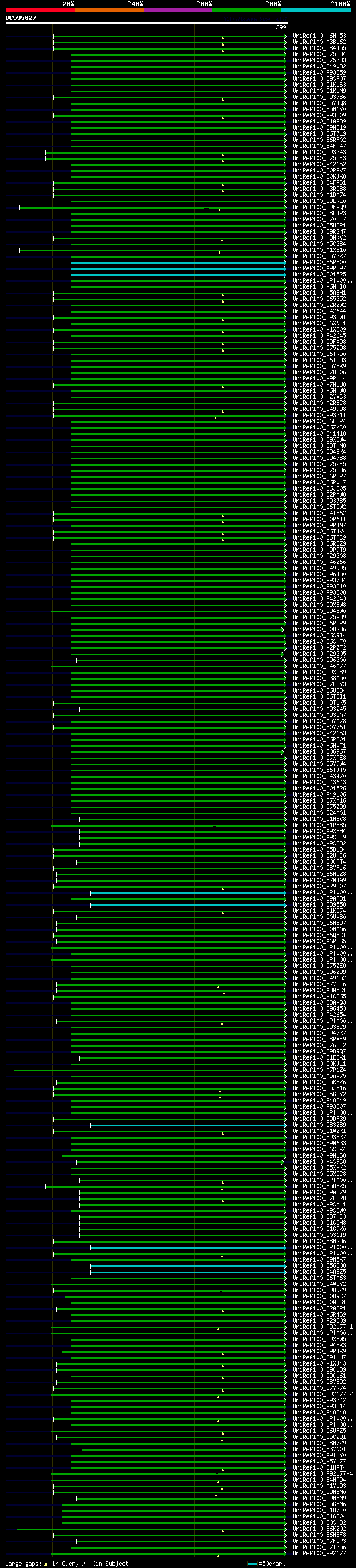This screenshot has height=1568, width=356.
Task: Select hit UniRef100_P93259
Action: pos(319,72)
